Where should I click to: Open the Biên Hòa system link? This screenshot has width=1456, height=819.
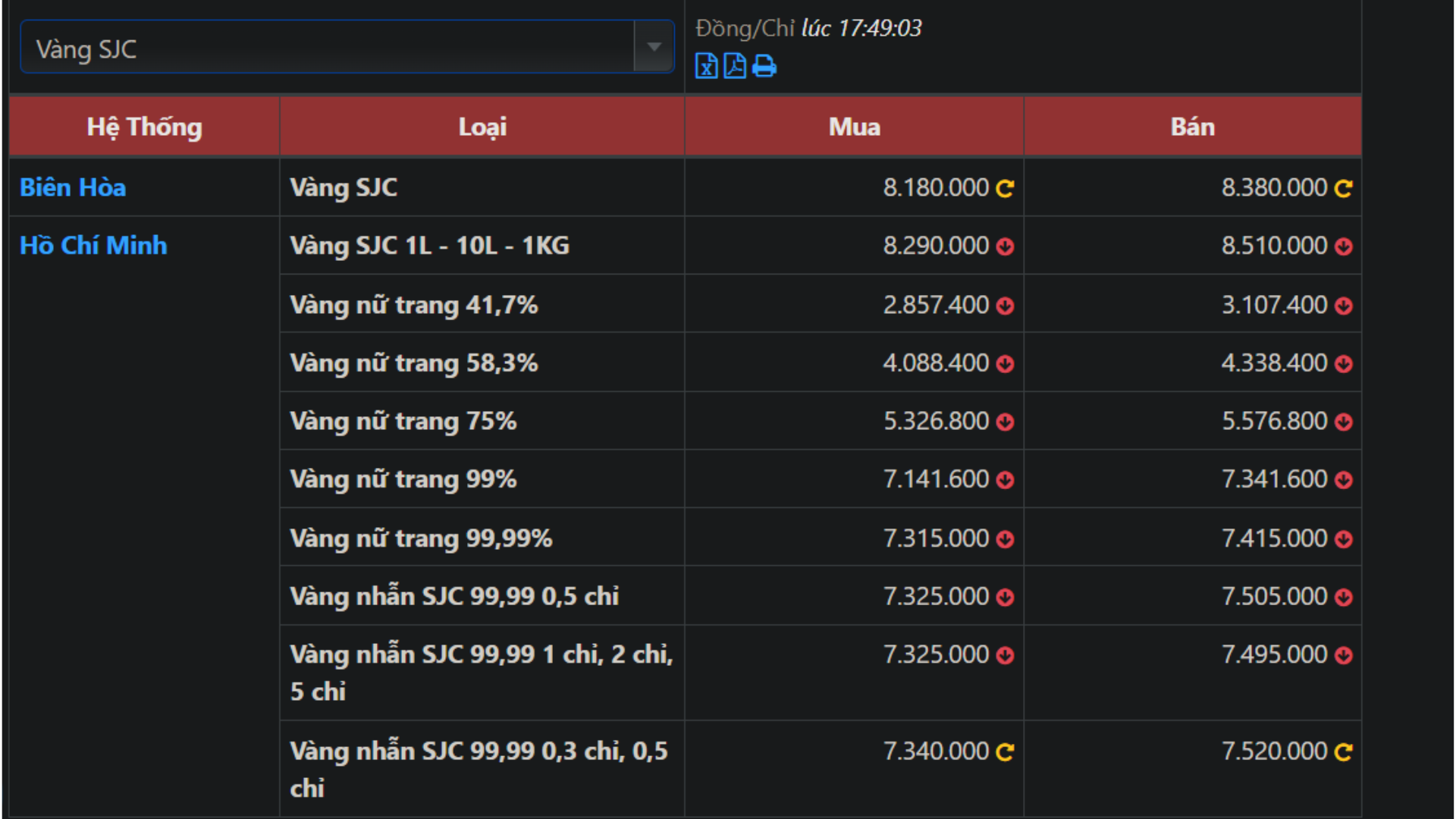(x=73, y=187)
